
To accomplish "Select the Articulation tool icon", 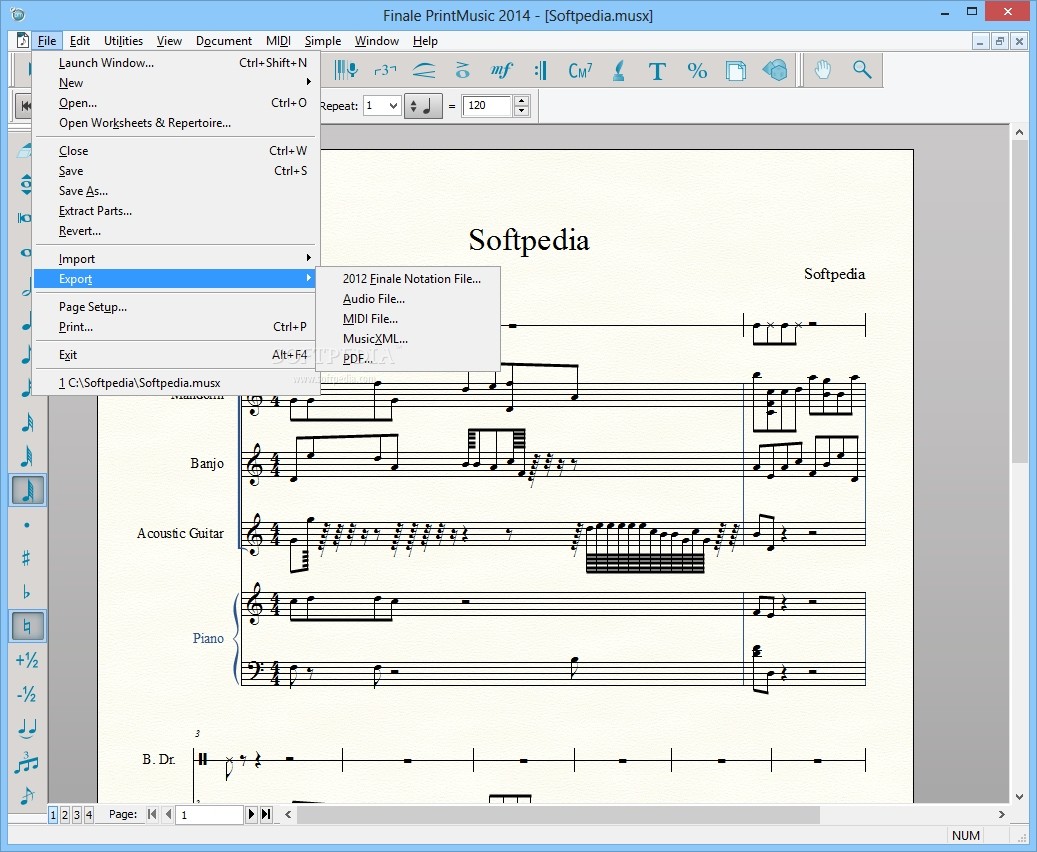I will [x=462, y=69].
